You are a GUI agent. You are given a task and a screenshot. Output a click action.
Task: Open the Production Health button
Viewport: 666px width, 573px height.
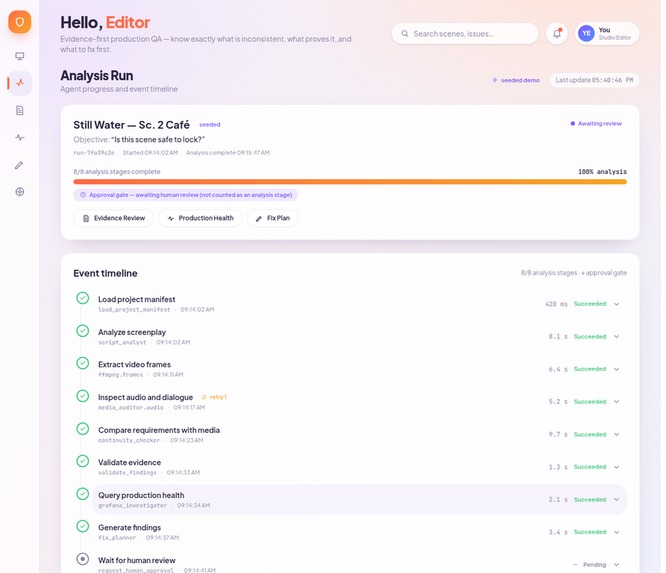[200, 218]
